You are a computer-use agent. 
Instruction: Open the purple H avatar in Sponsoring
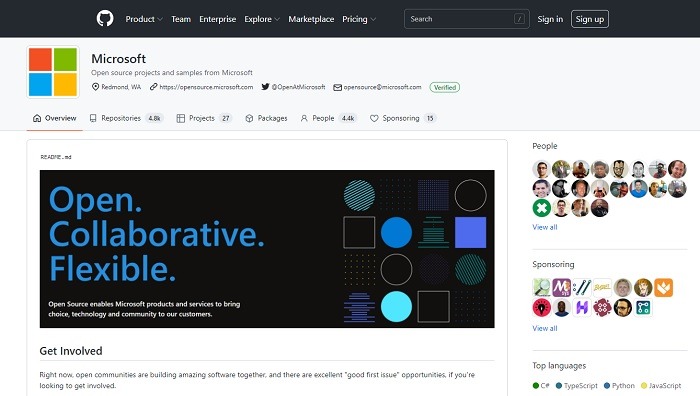pyautogui.click(x=582, y=308)
